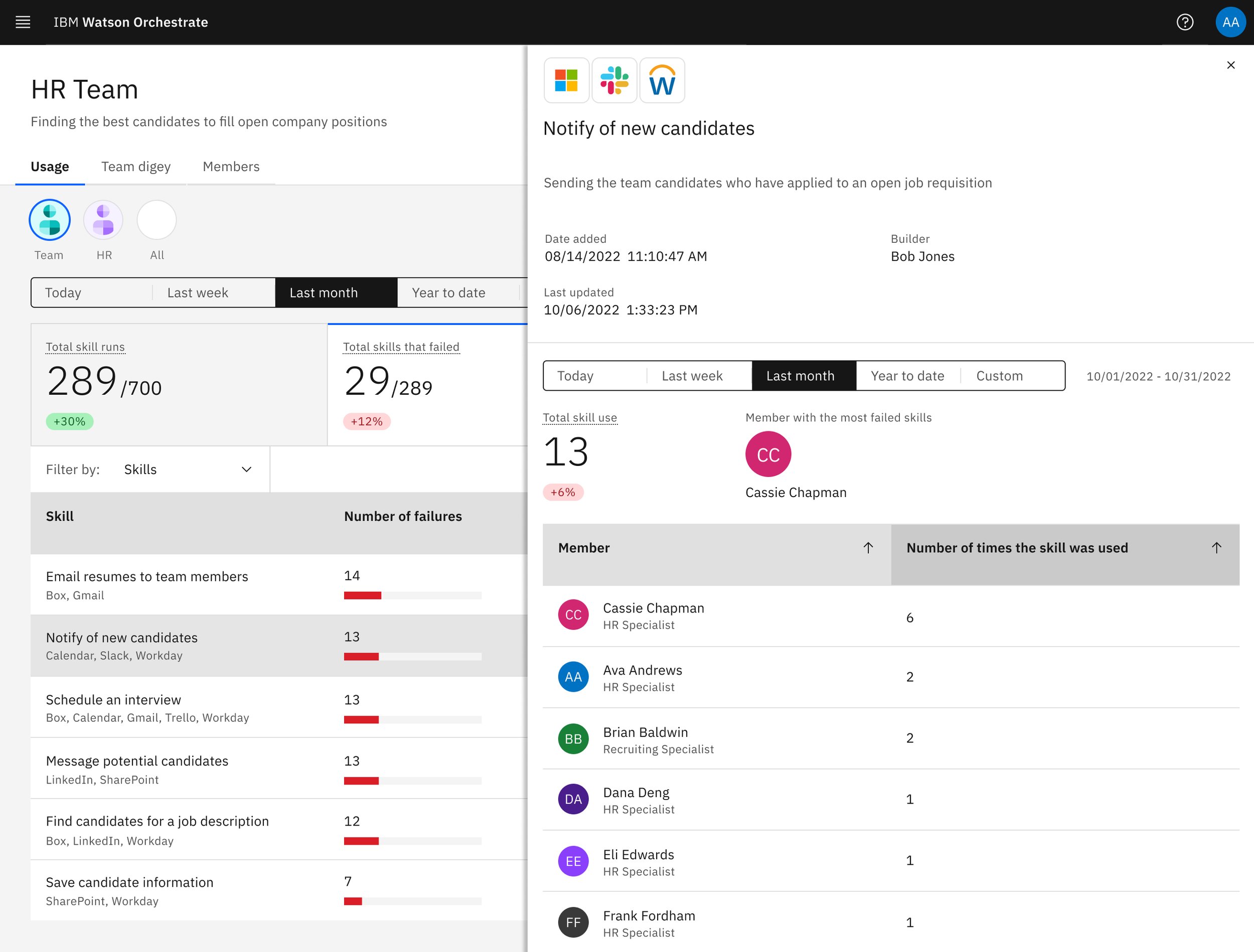Screen dimensions: 1254x952
Task: Select Today in the side panel switcher
Action: click(x=595, y=376)
